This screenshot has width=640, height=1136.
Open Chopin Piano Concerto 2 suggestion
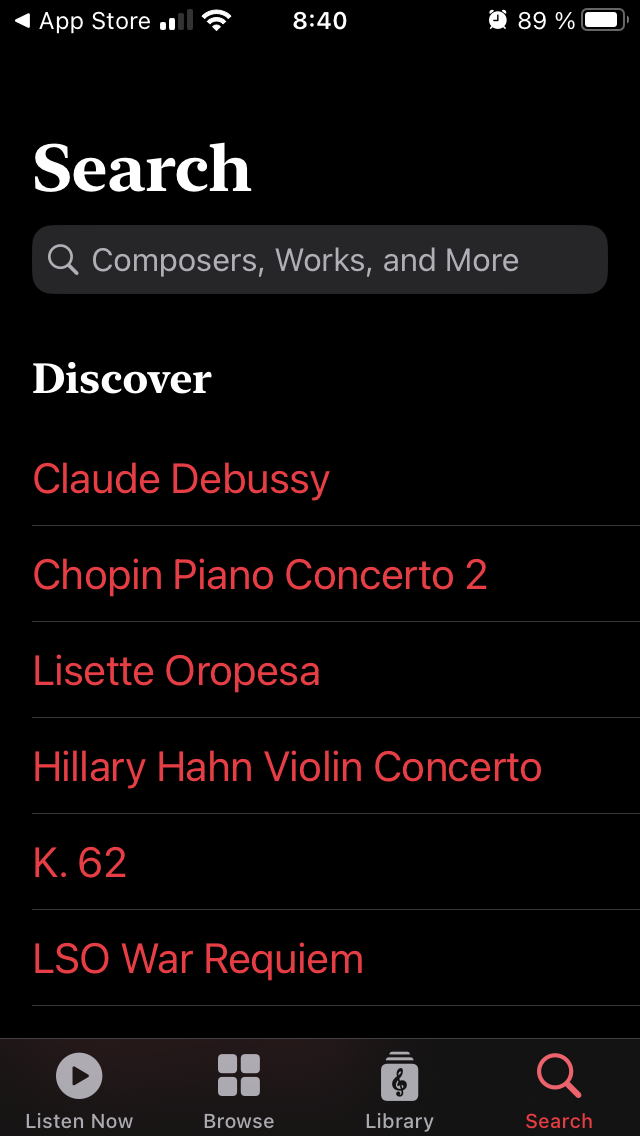[260, 575]
